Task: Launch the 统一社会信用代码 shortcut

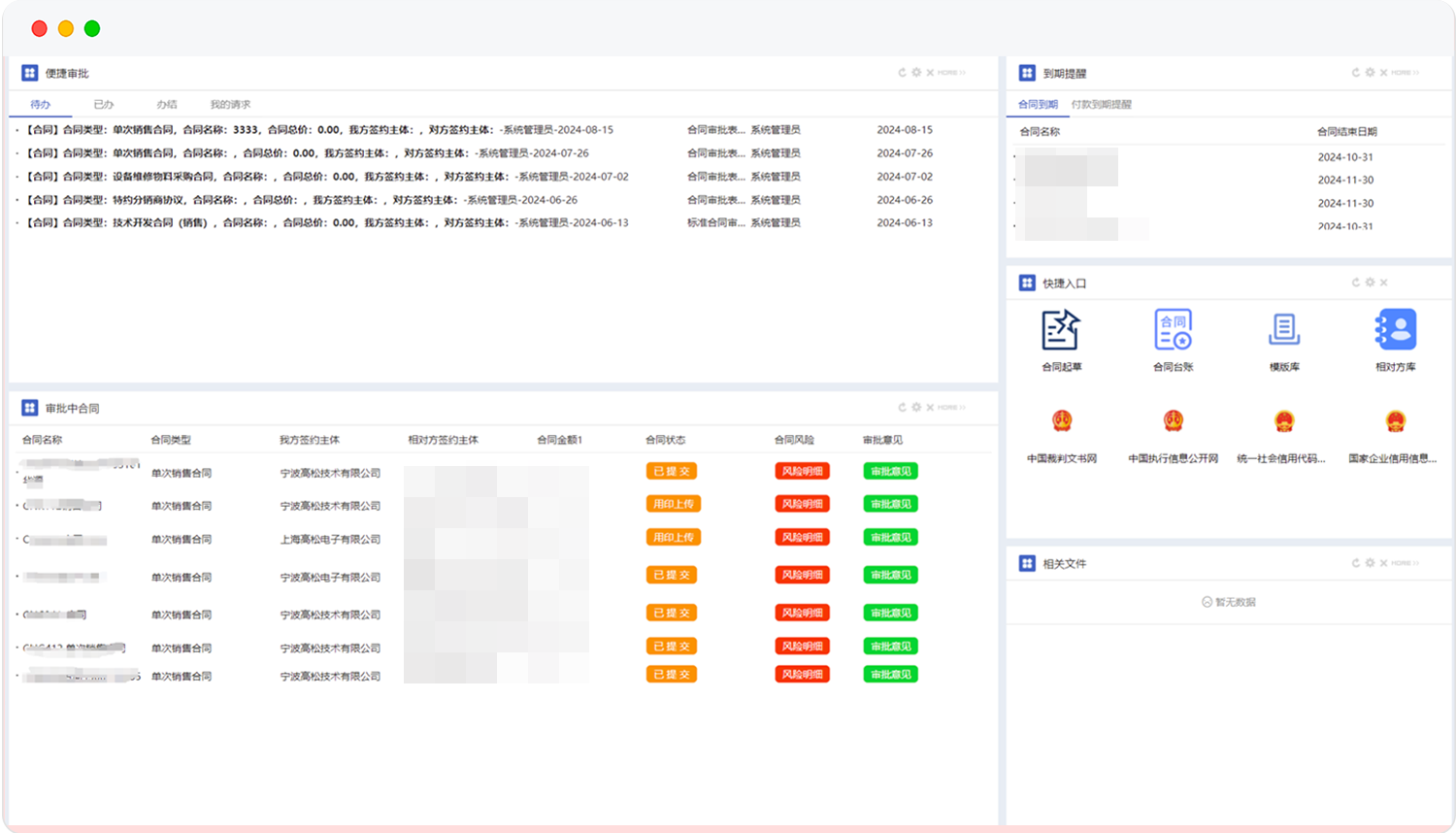Action: [1284, 421]
